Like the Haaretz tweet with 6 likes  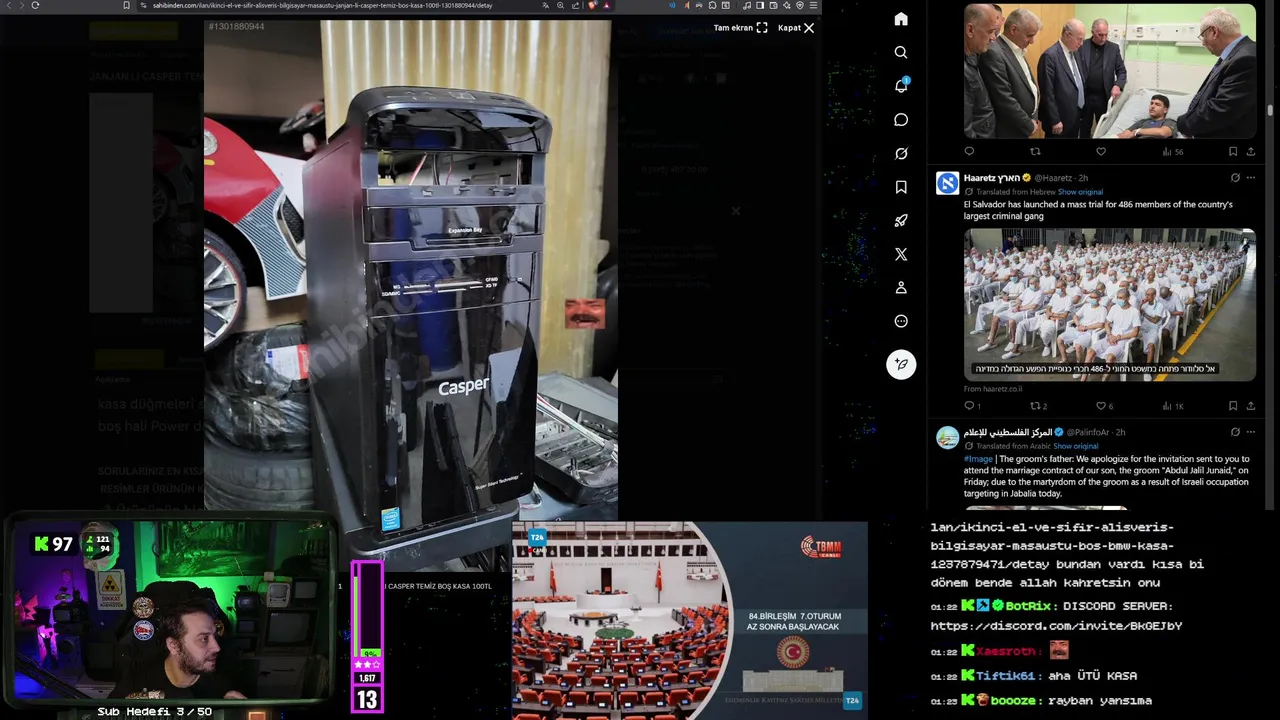[x=1101, y=406]
